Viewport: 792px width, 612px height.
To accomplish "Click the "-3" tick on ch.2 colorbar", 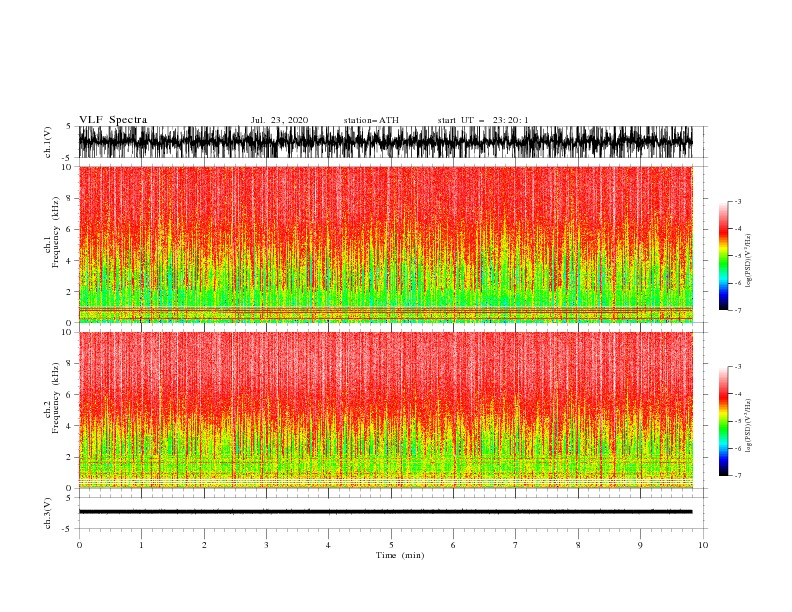I will [x=737, y=367].
